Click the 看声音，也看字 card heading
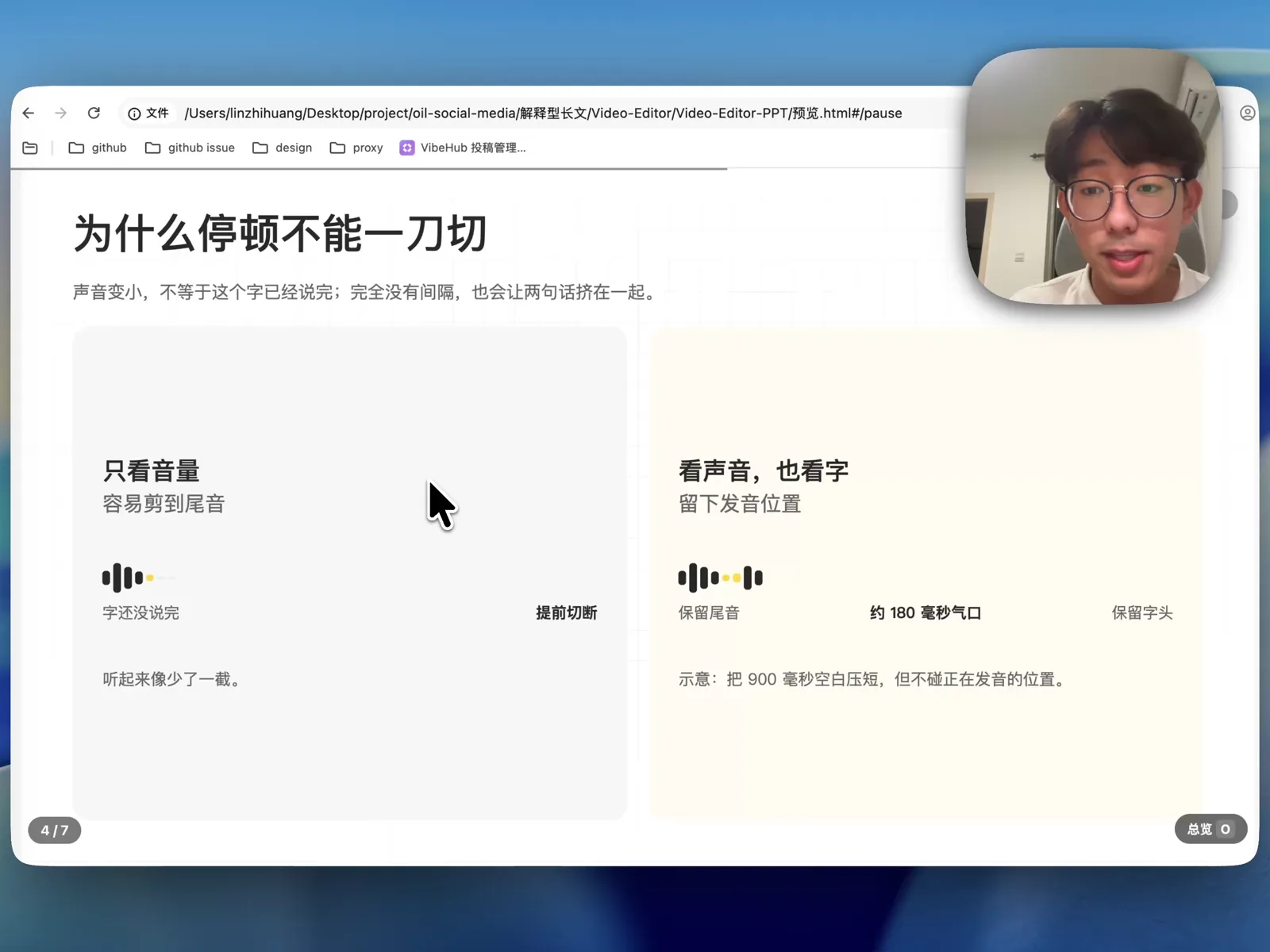Viewport: 1270px width, 952px height. click(x=764, y=470)
